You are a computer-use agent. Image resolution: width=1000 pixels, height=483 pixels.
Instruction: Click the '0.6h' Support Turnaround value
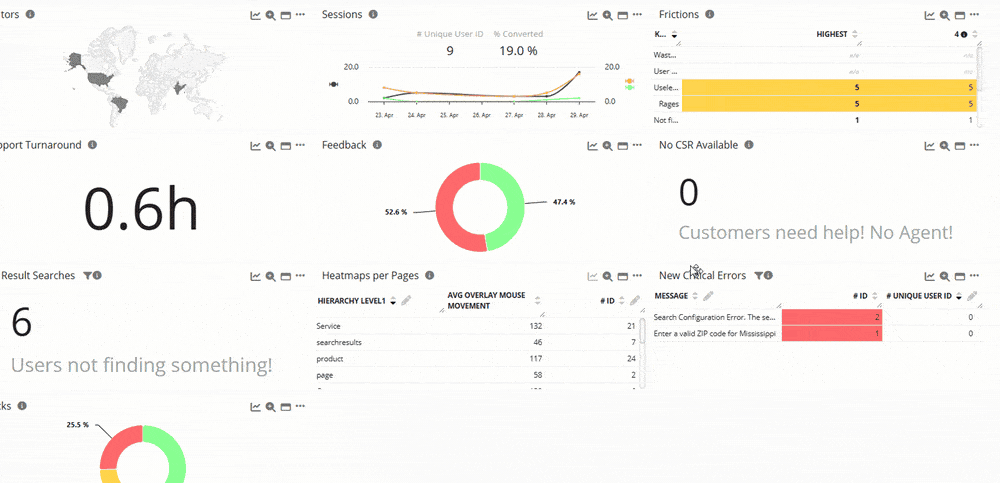141,208
